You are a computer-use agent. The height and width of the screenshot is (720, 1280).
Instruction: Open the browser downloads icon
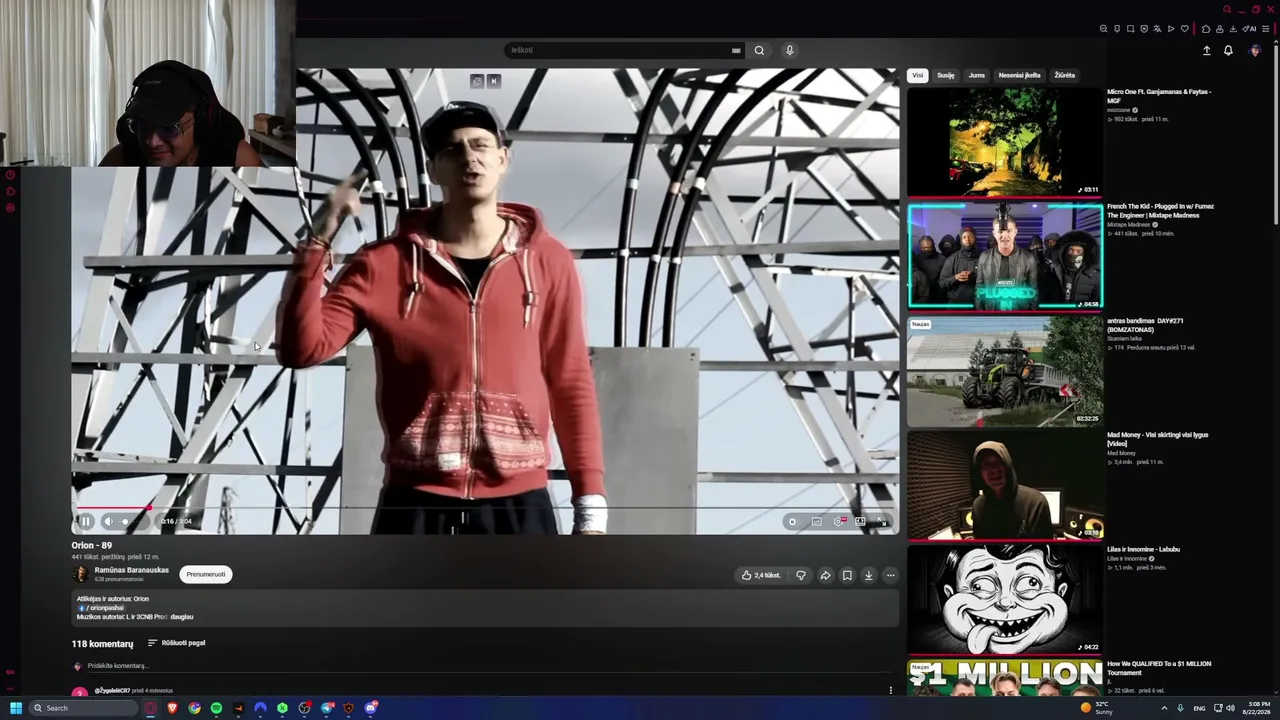click(1233, 29)
